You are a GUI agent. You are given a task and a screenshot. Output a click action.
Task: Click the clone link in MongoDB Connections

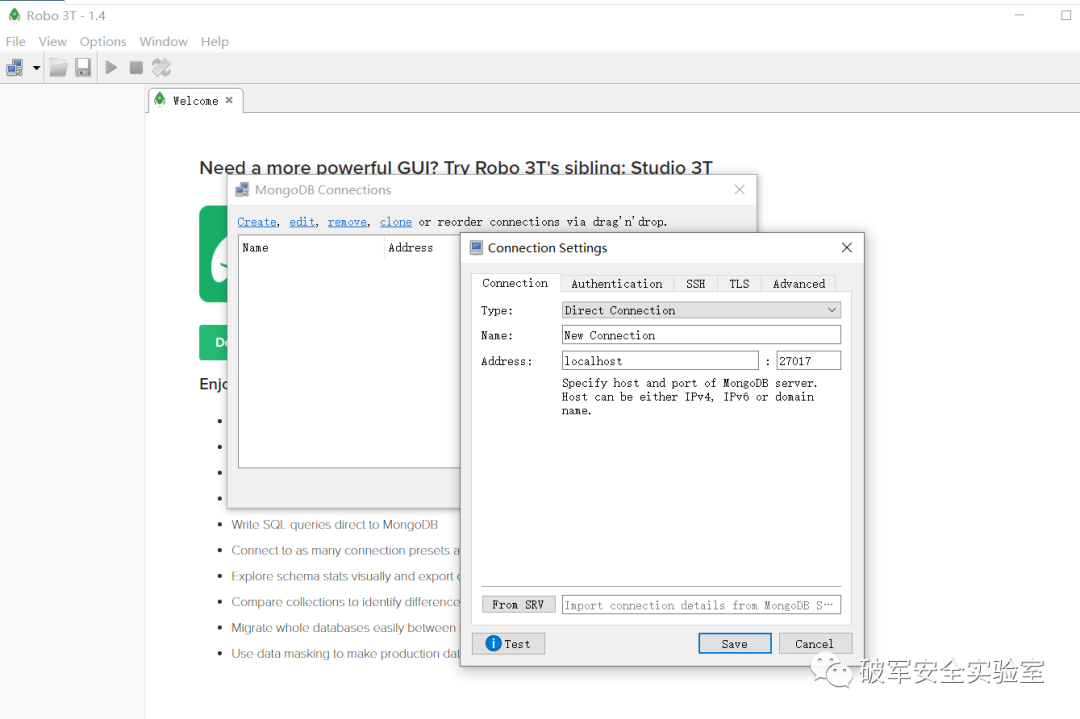(395, 222)
